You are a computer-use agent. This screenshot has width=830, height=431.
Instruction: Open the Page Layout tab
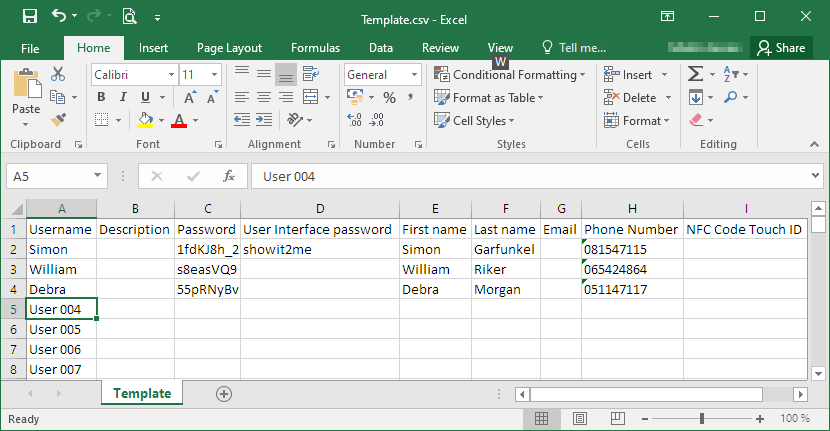[x=229, y=48]
